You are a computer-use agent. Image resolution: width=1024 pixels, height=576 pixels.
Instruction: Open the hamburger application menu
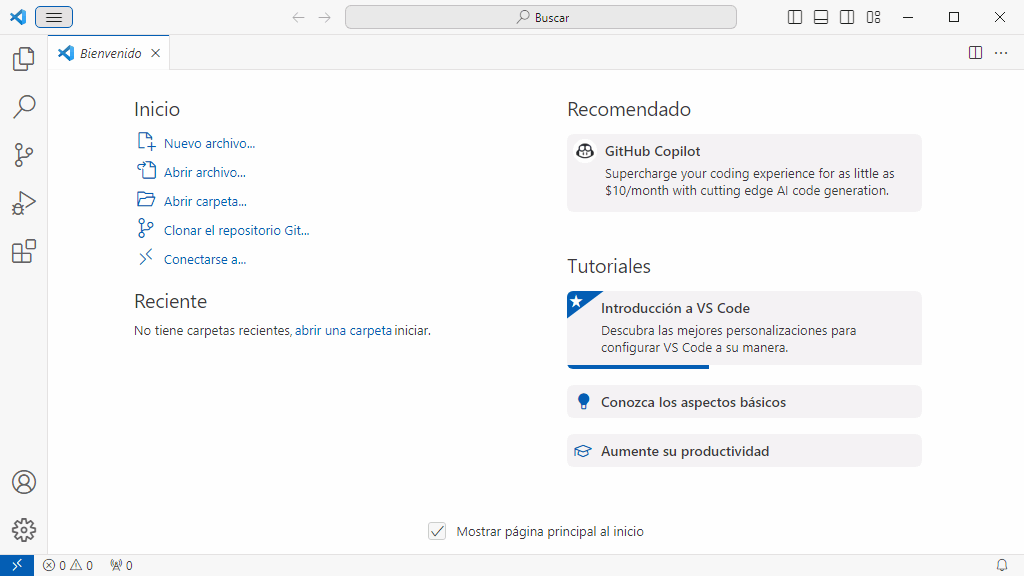(x=54, y=17)
